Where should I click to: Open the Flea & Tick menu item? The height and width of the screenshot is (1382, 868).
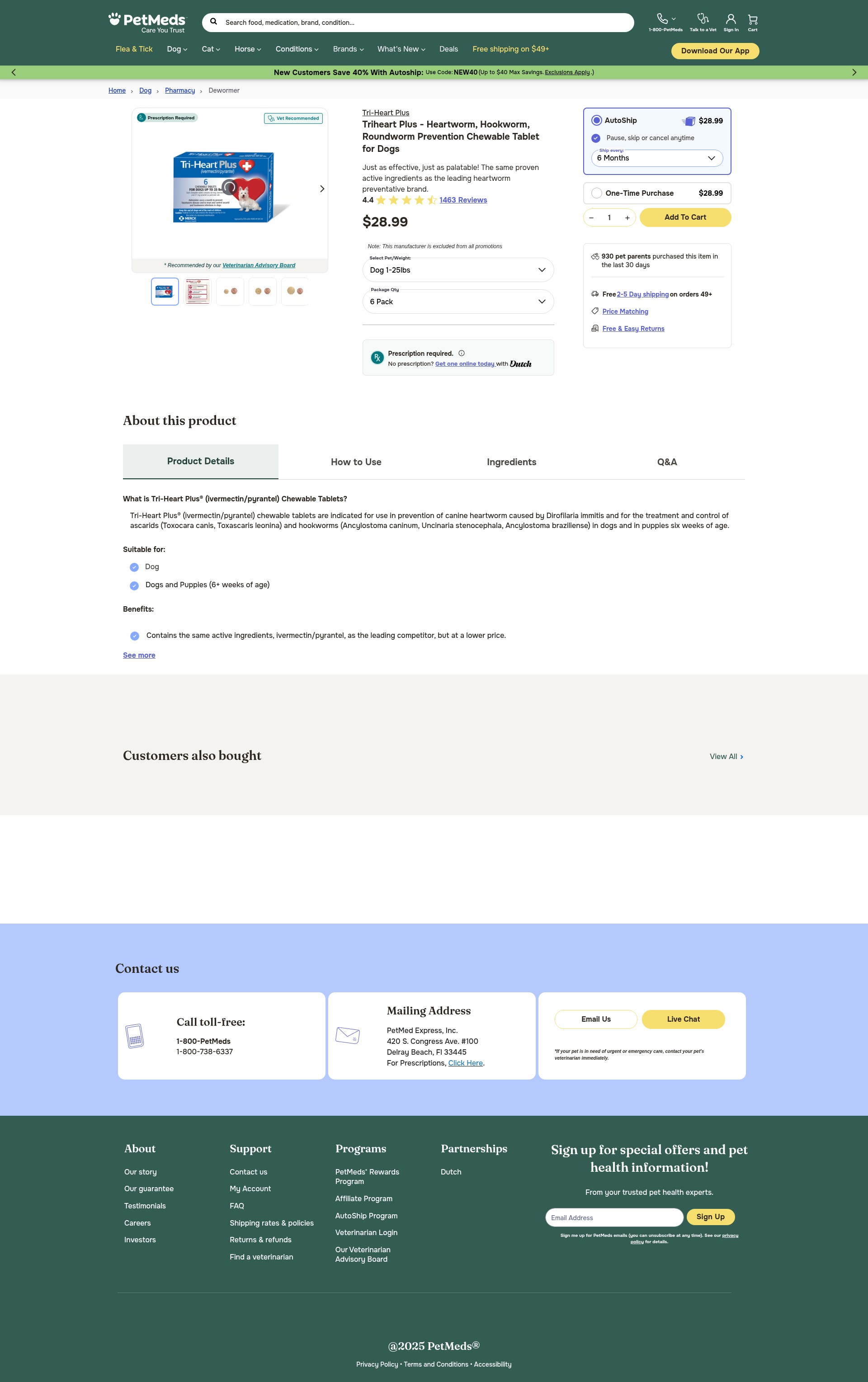[134, 49]
